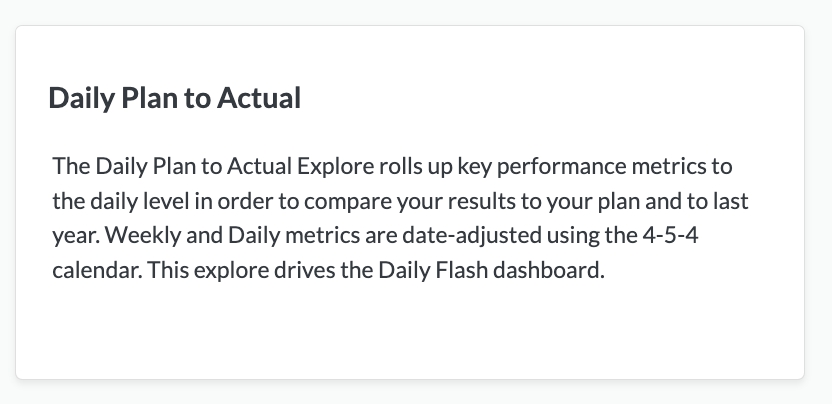832x404 pixels.
Task: Click the gray background outside the card
Action: 818,392
